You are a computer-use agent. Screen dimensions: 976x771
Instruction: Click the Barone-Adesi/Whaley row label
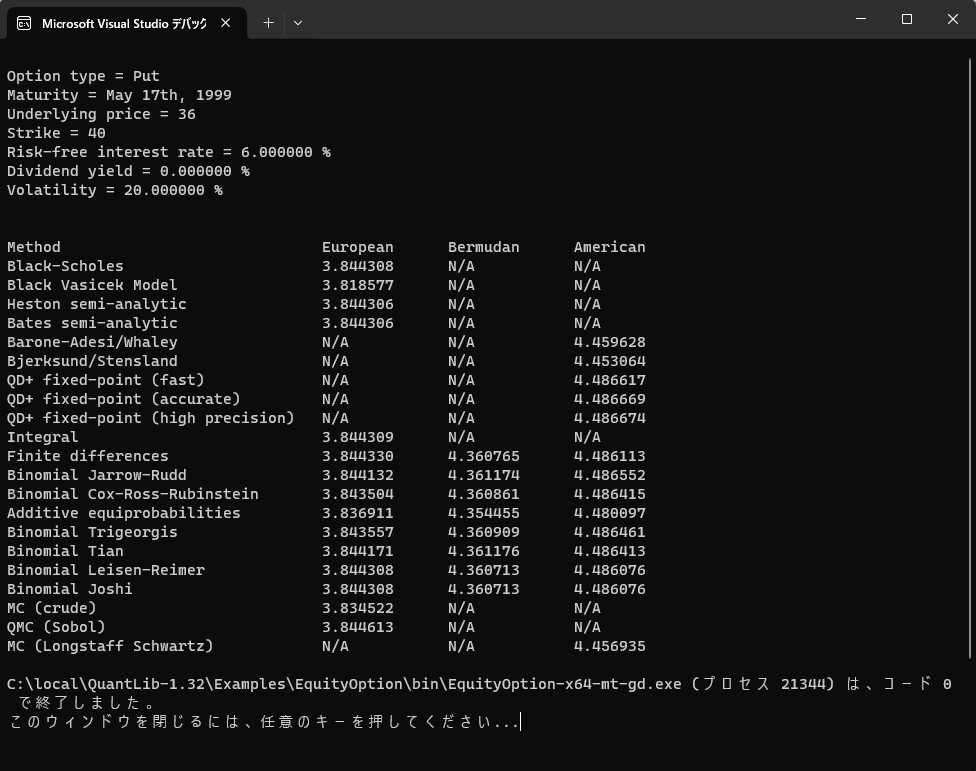(x=92, y=342)
